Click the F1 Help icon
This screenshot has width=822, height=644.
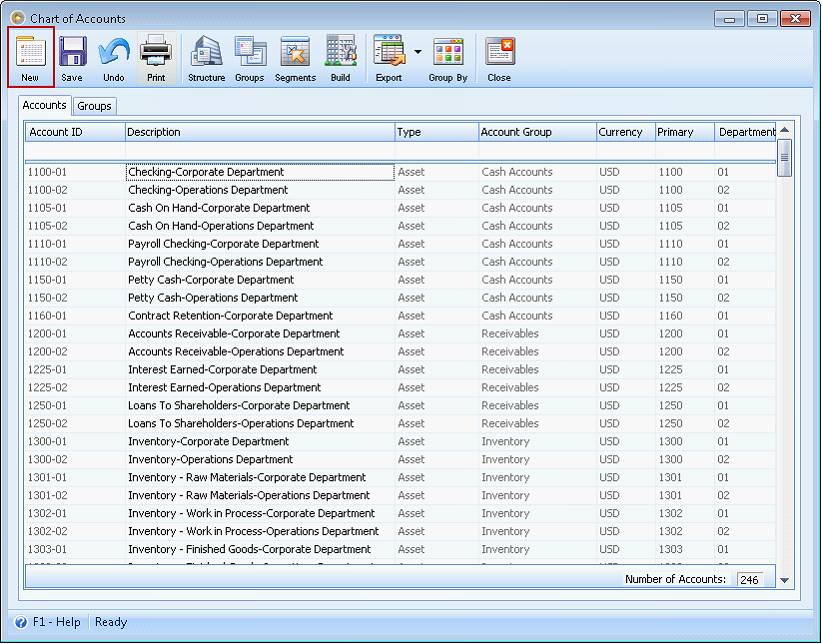click(21, 622)
